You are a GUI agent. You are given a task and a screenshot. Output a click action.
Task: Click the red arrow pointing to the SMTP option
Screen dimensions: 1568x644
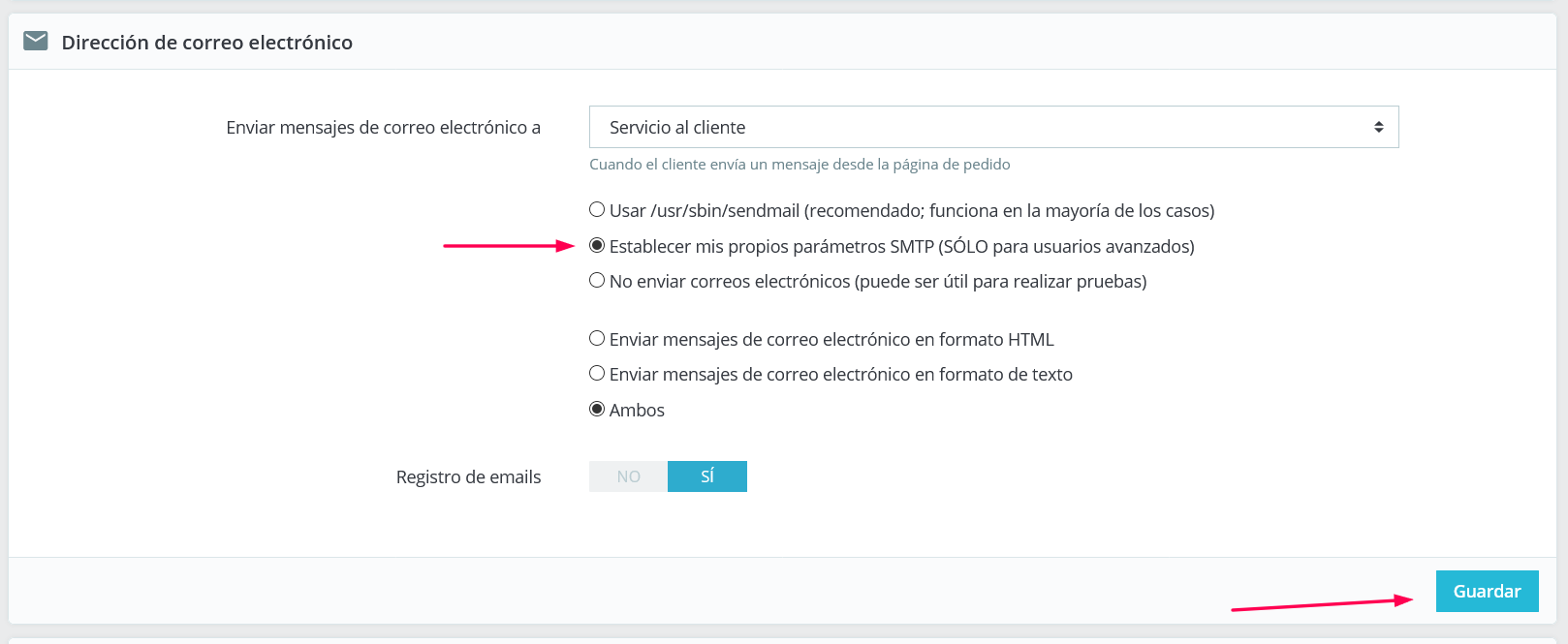click(x=509, y=246)
